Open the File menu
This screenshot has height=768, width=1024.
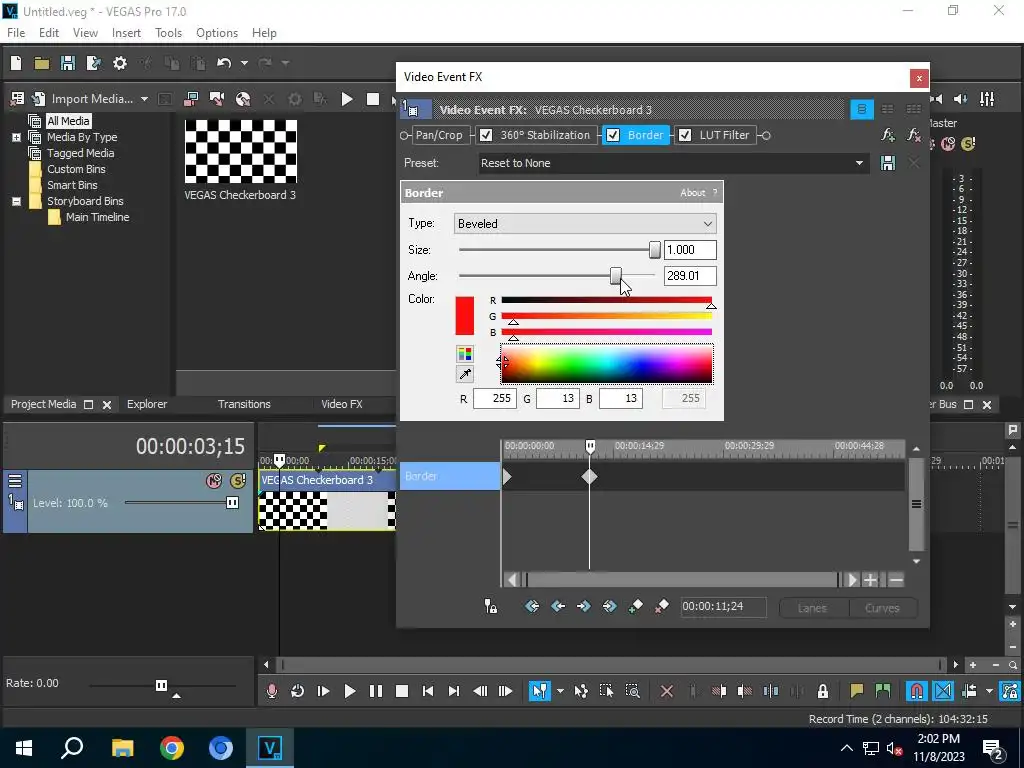click(16, 33)
